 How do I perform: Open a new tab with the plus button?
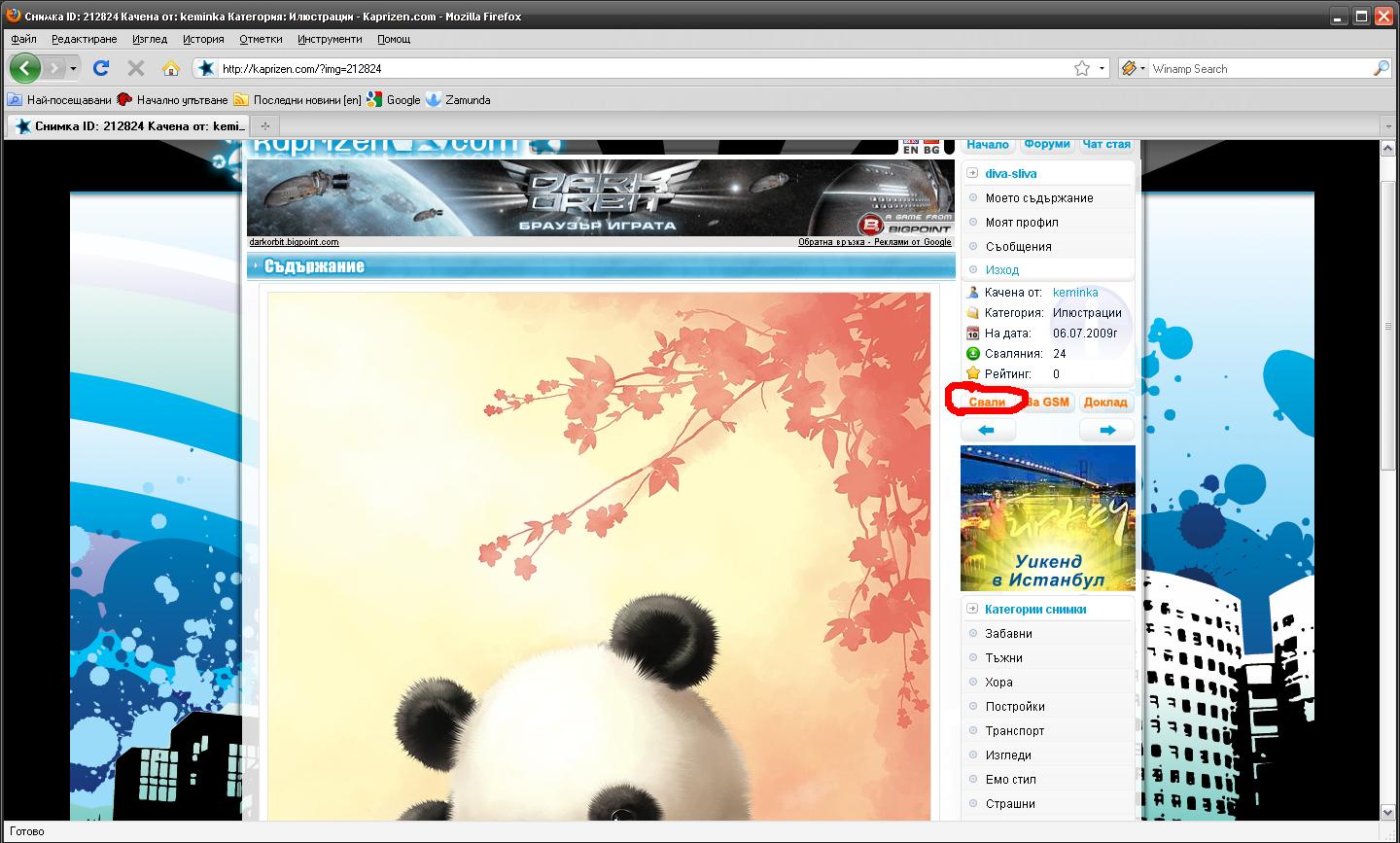click(x=264, y=125)
